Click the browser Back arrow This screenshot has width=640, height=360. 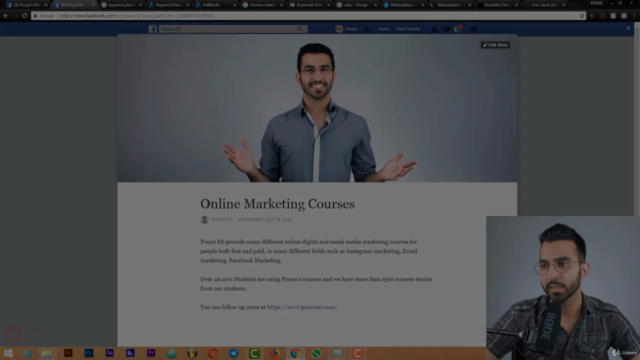(6, 16)
